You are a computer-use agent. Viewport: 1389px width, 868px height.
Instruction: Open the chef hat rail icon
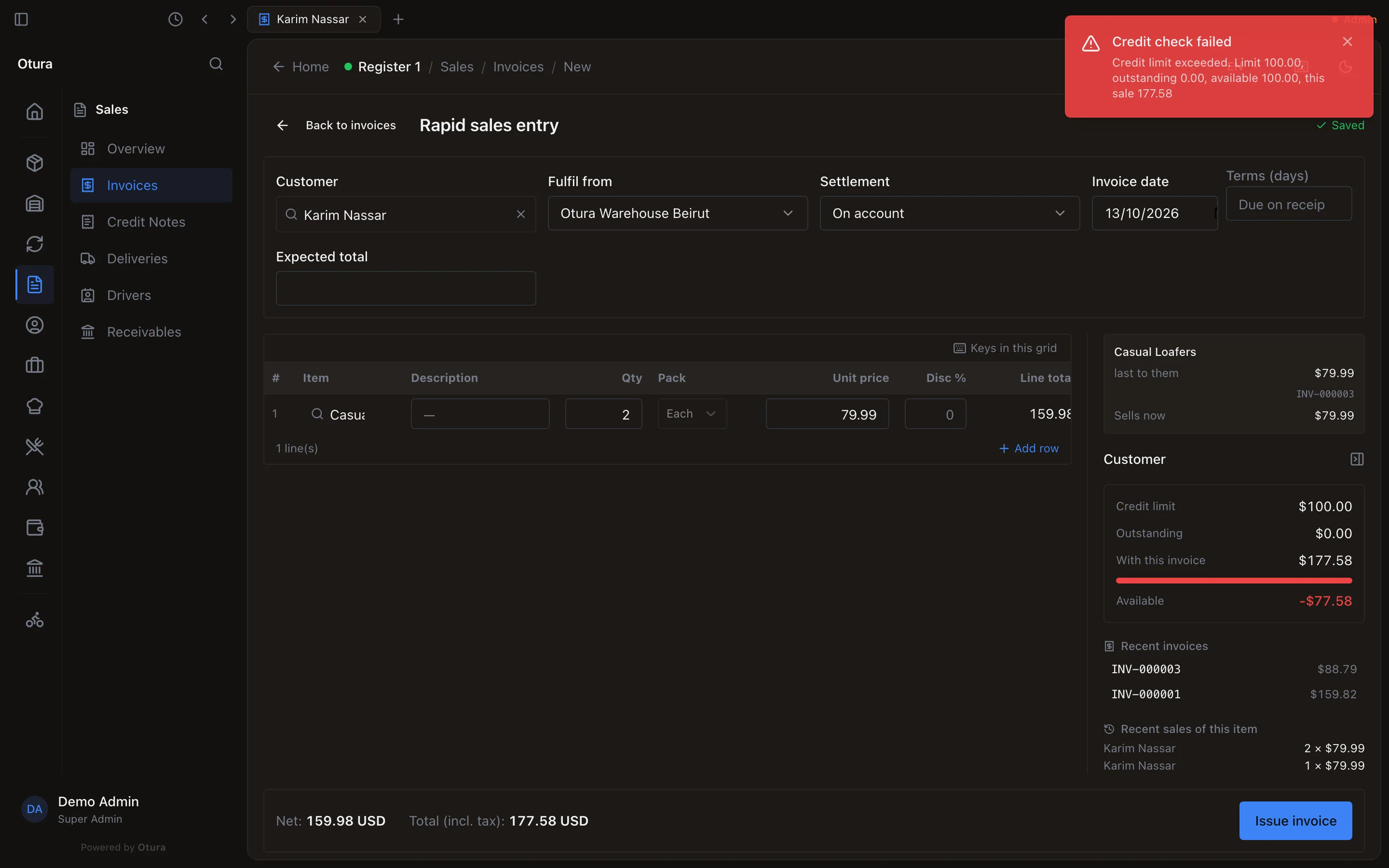34,407
